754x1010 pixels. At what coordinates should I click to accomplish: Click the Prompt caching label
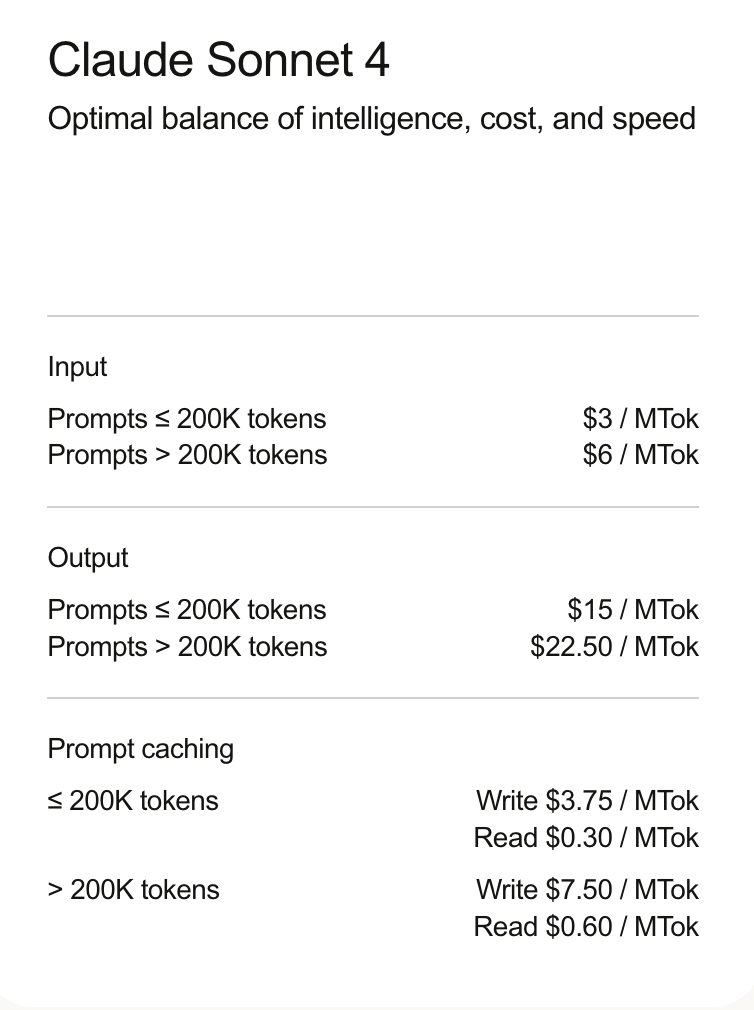(140, 749)
